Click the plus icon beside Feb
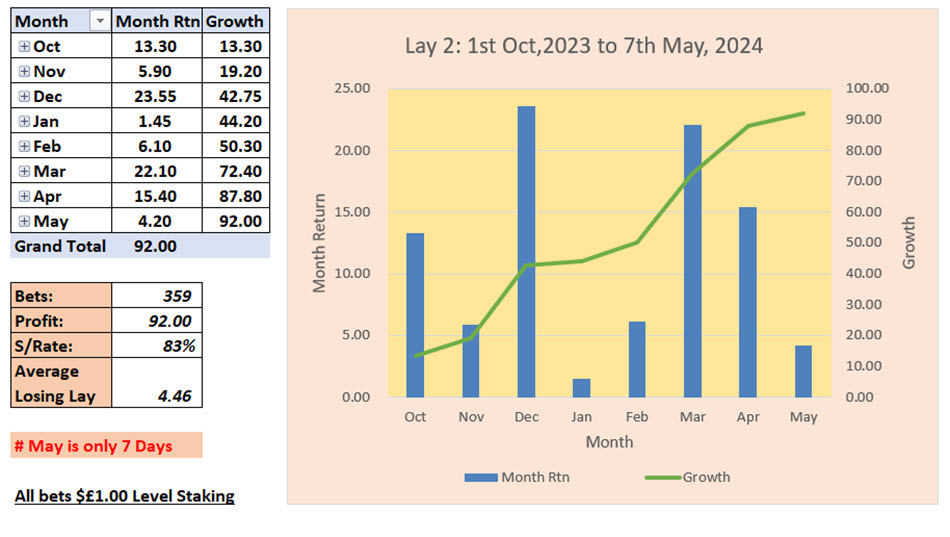950x537 pixels. pos(24,146)
